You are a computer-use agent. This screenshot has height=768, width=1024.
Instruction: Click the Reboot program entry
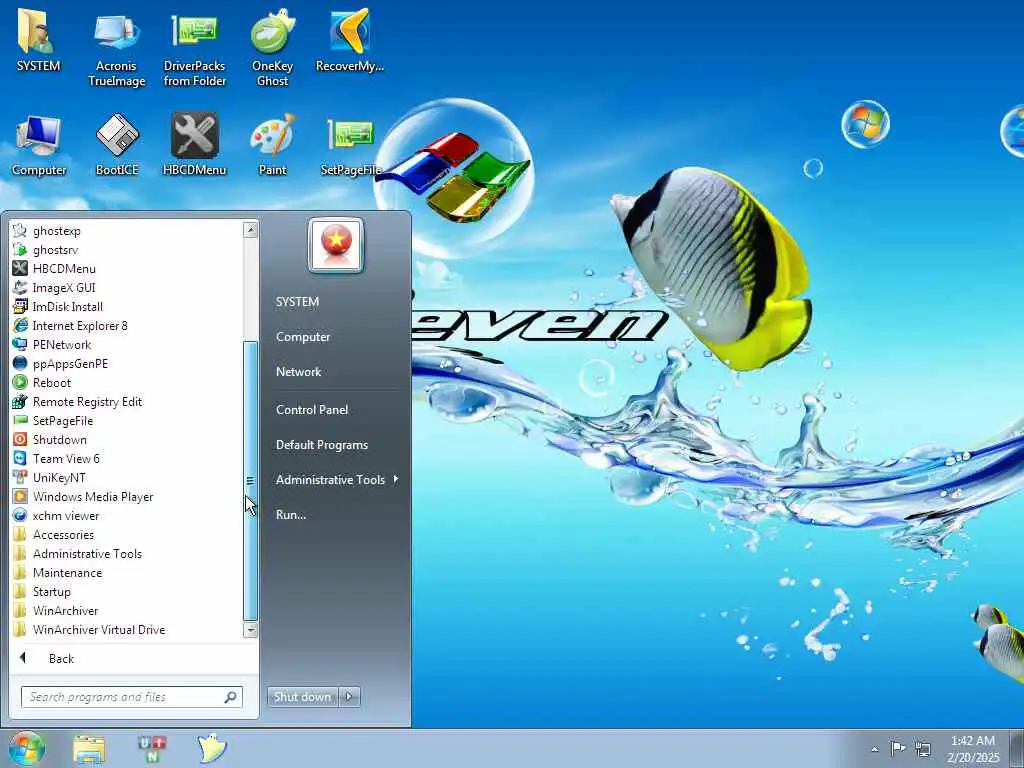coord(127,382)
